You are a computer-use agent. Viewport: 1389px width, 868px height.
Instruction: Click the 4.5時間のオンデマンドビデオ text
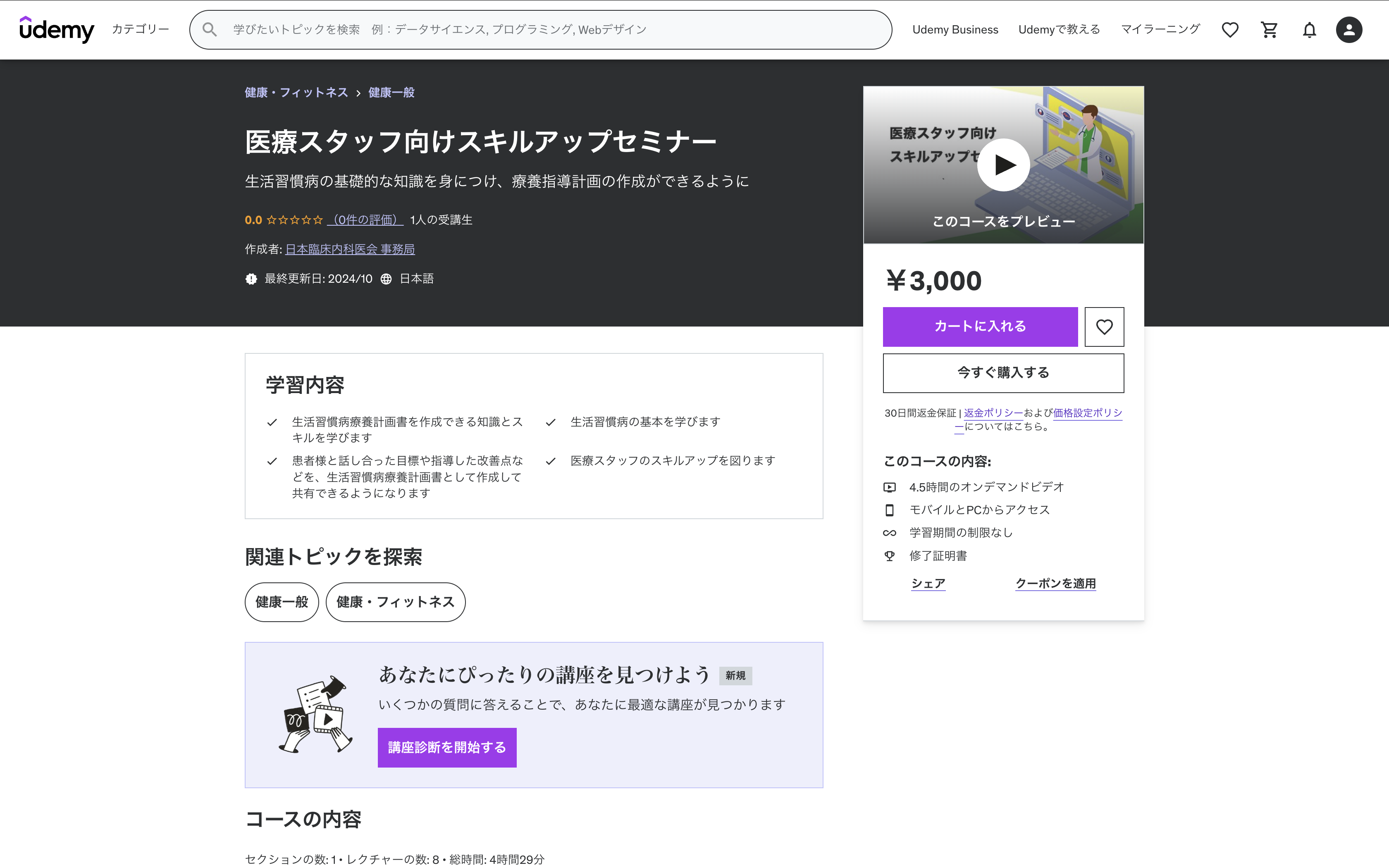987,487
